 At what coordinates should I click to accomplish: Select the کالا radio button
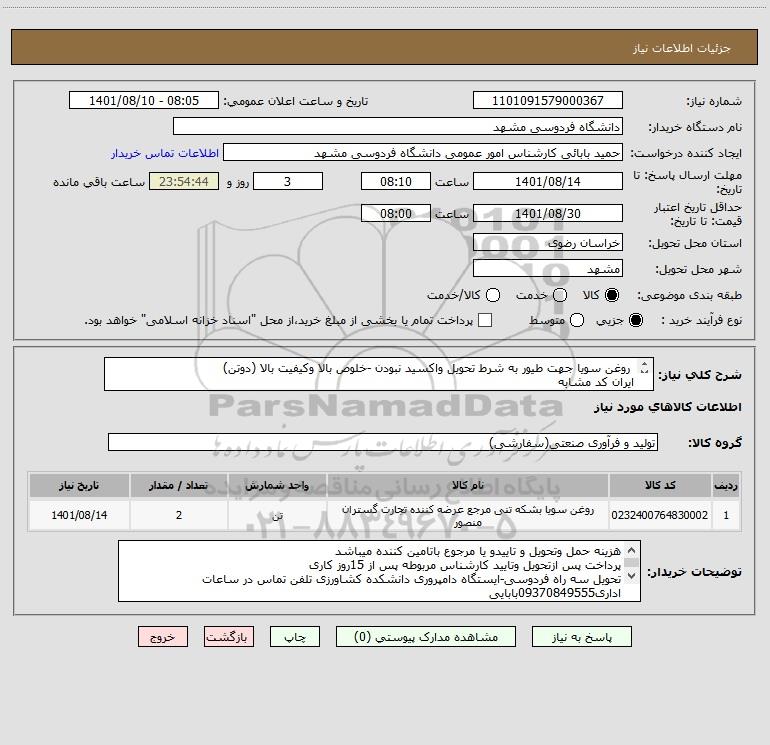tap(612, 295)
